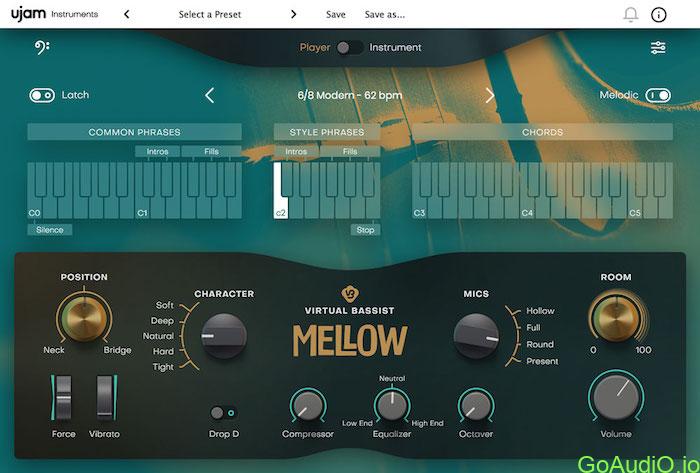Click the Room knob
Screen dimensions: 700x473
coord(616,318)
